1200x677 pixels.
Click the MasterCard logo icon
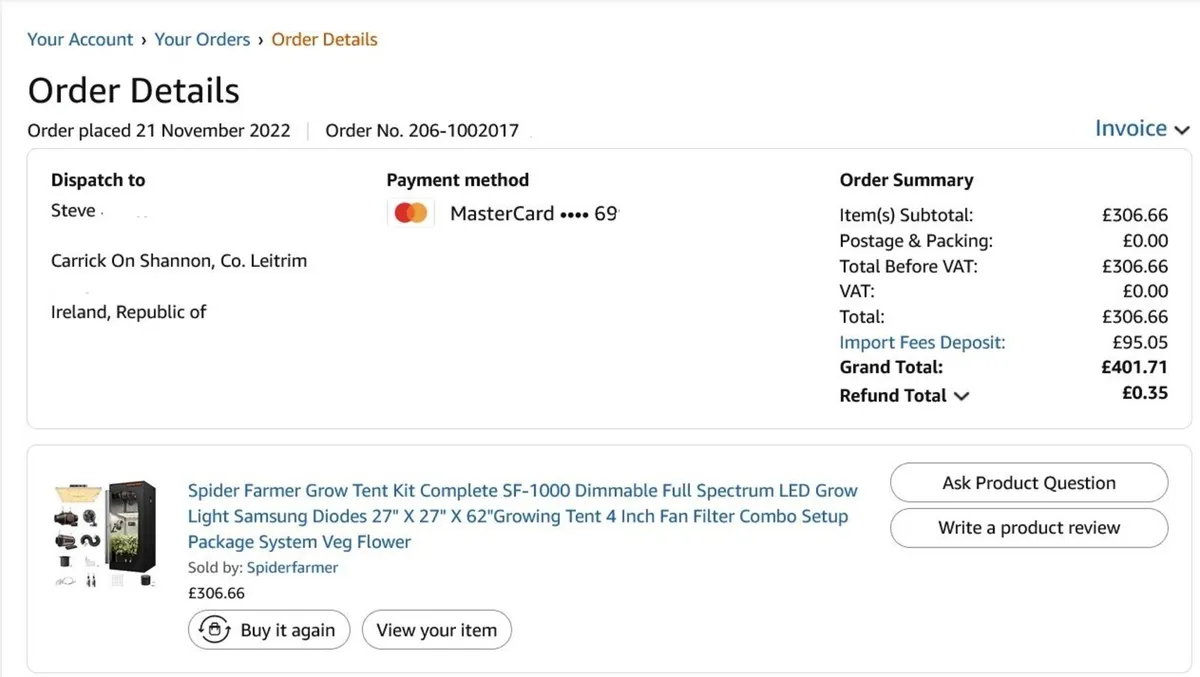point(410,213)
